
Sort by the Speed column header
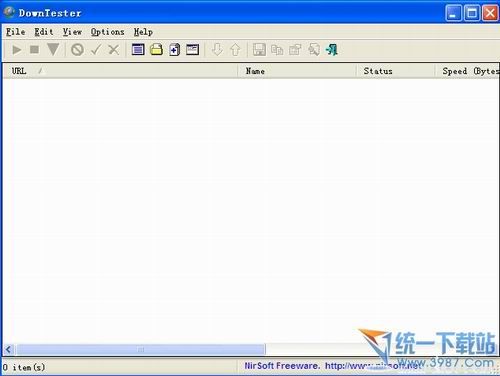coord(467,71)
